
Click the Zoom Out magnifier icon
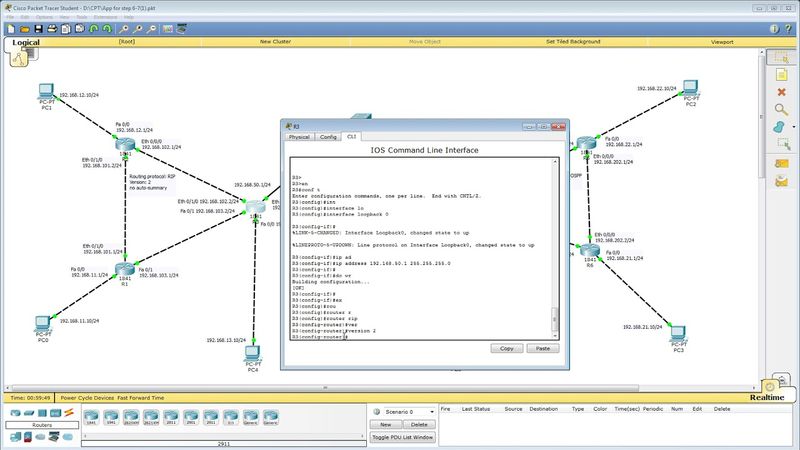click(x=152, y=29)
